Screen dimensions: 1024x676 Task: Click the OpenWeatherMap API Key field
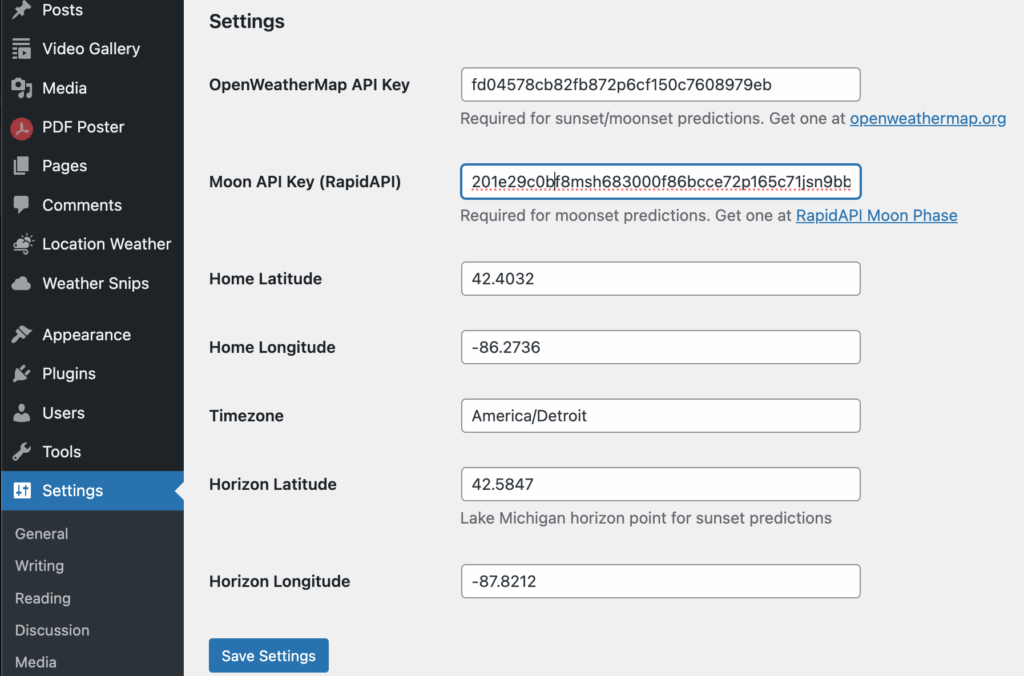click(x=660, y=85)
